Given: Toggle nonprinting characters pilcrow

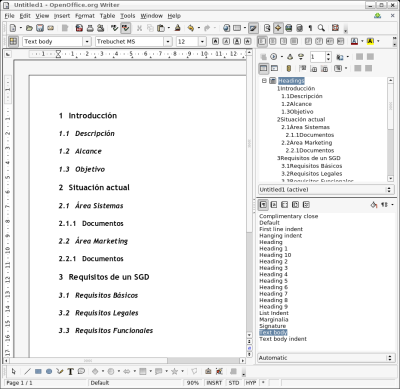Looking at the screenshot, I should [310, 28].
